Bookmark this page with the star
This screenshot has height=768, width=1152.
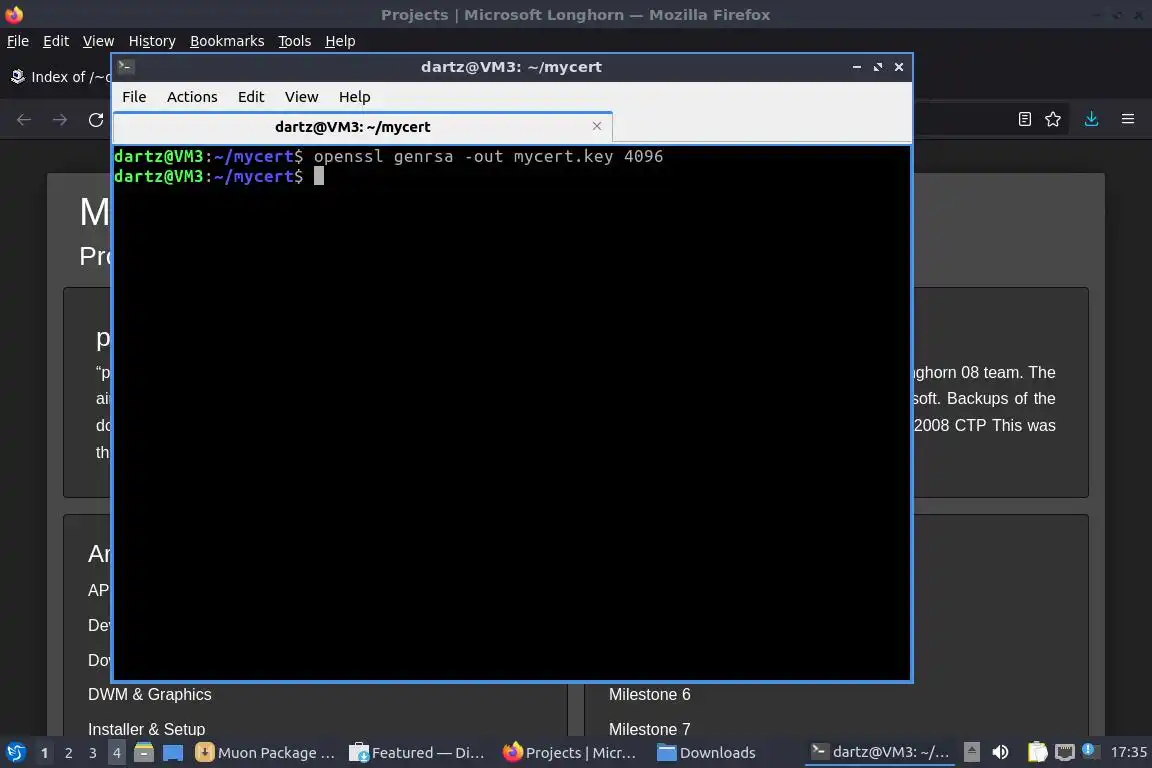(x=1053, y=119)
